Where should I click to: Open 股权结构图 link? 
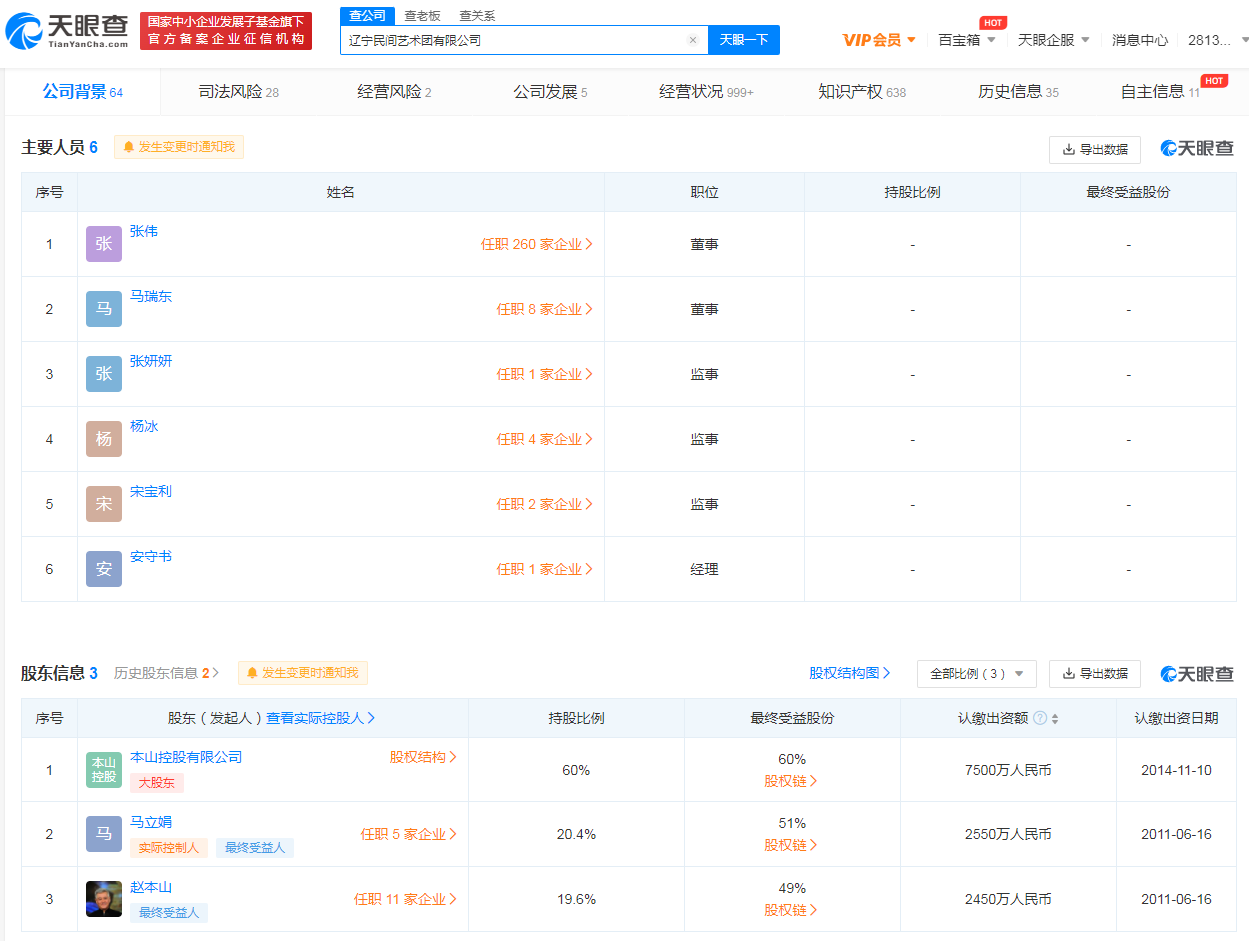850,673
